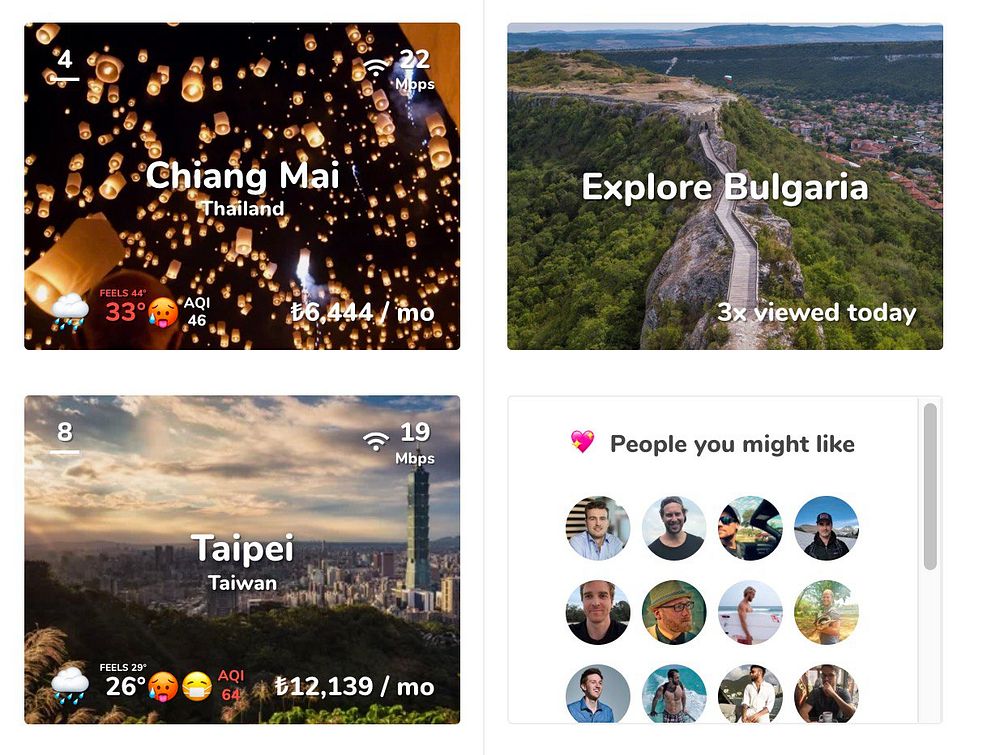The image size is (1000, 755).
Task: Click the Wi-Fi icon on Chiang Mai card
Action: 376,66
